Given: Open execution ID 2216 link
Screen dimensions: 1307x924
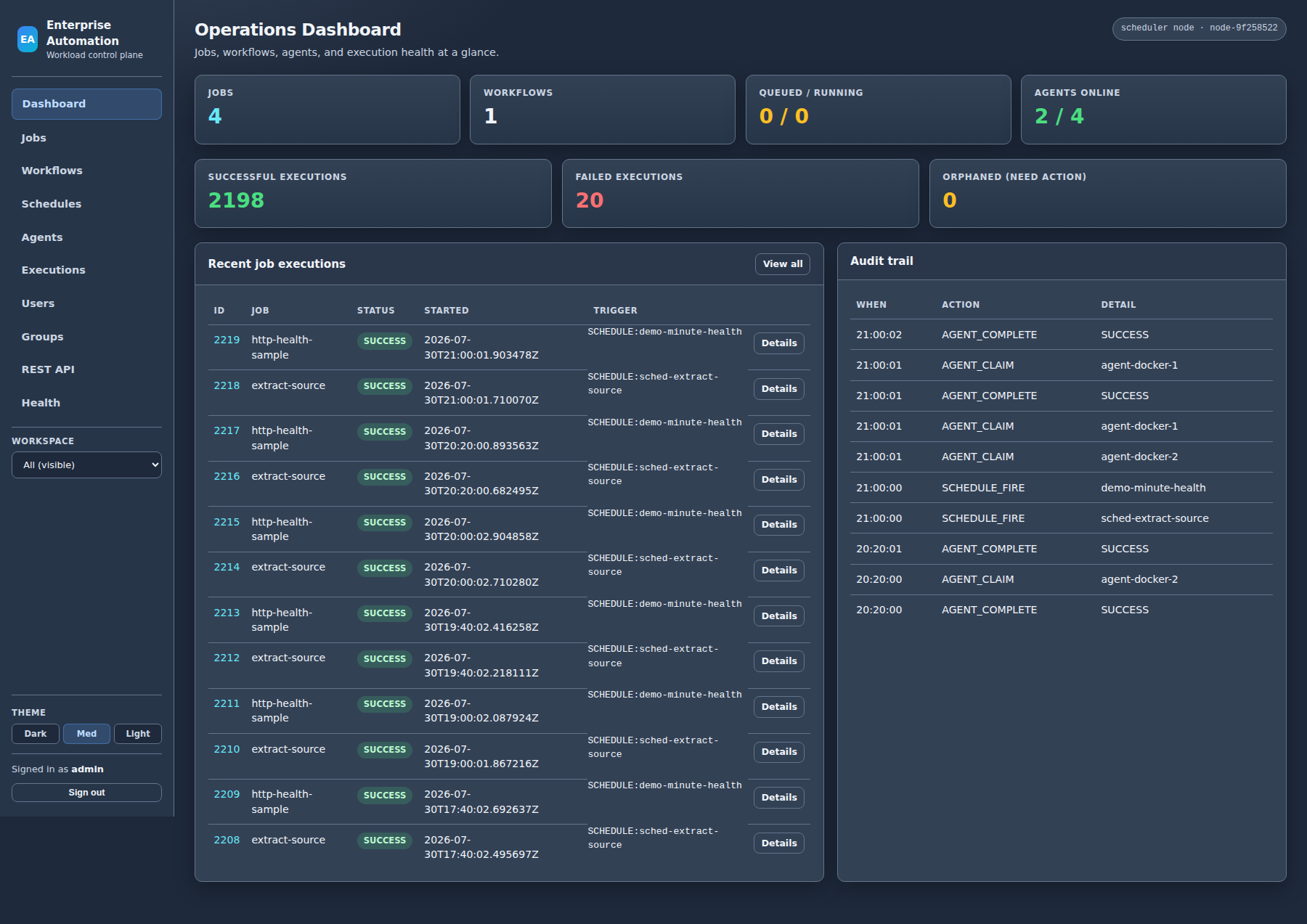Looking at the screenshot, I should (227, 476).
